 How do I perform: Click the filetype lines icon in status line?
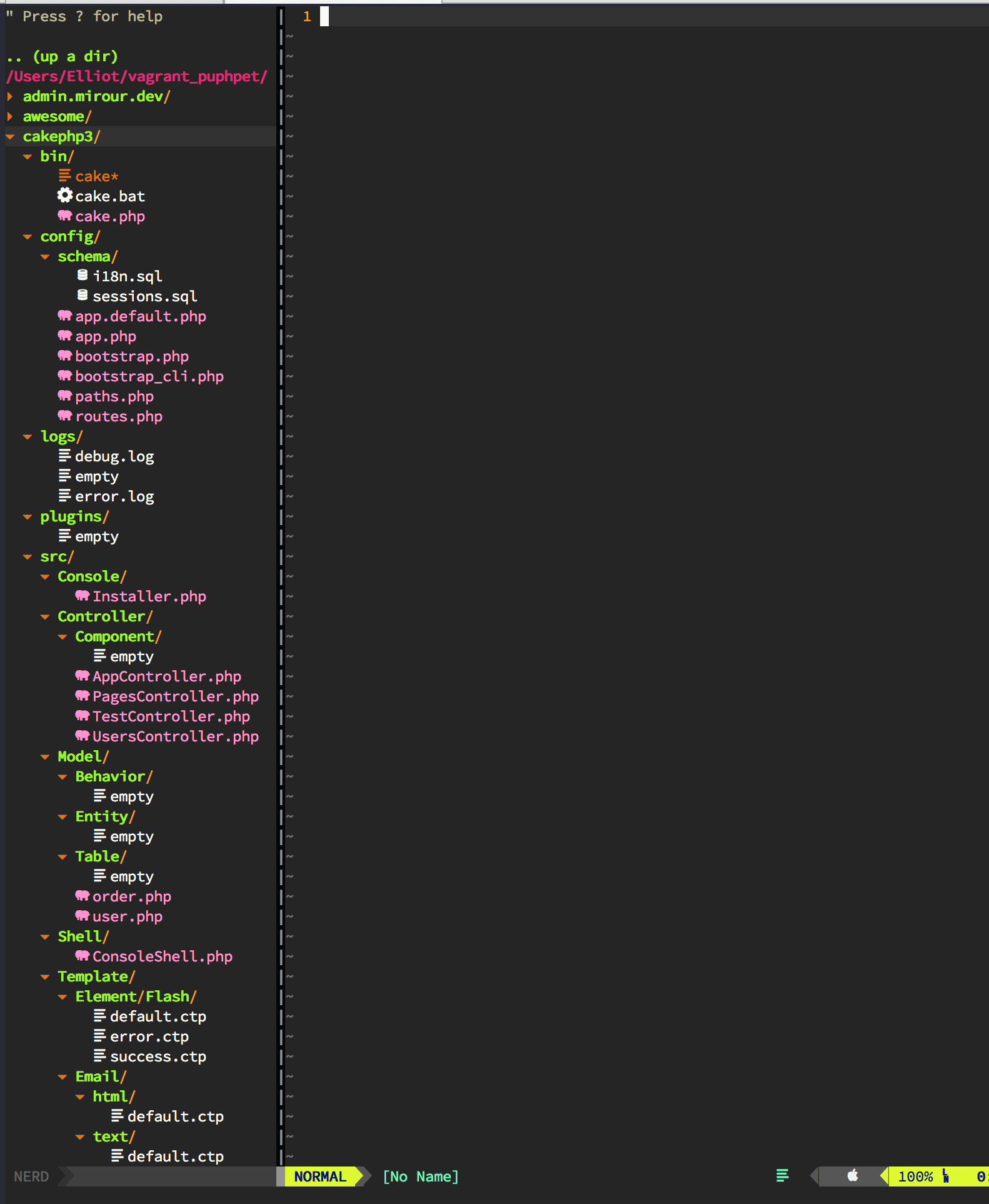click(x=782, y=1176)
